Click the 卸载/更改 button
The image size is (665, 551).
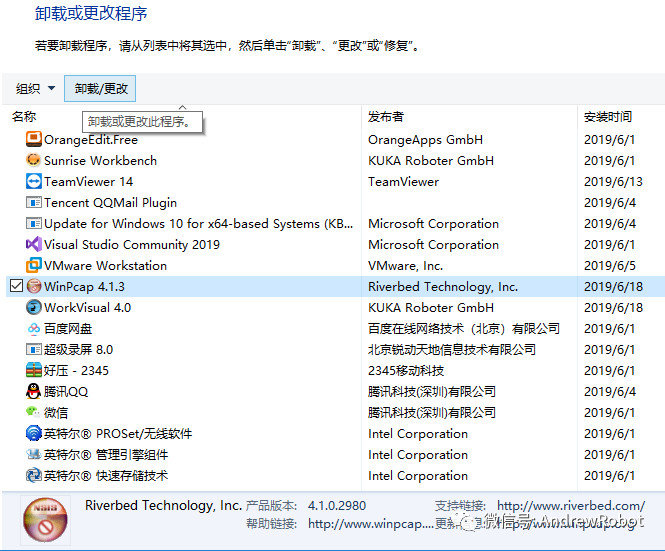[100, 88]
